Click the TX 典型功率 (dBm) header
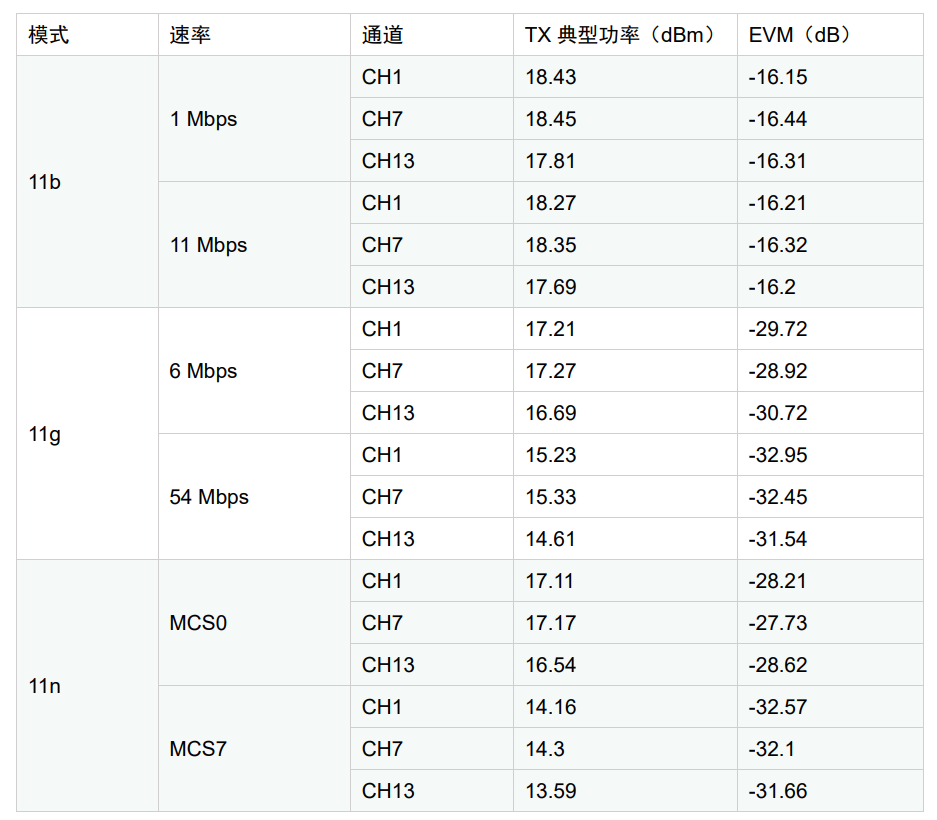The image size is (937, 820). tap(626, 35)
